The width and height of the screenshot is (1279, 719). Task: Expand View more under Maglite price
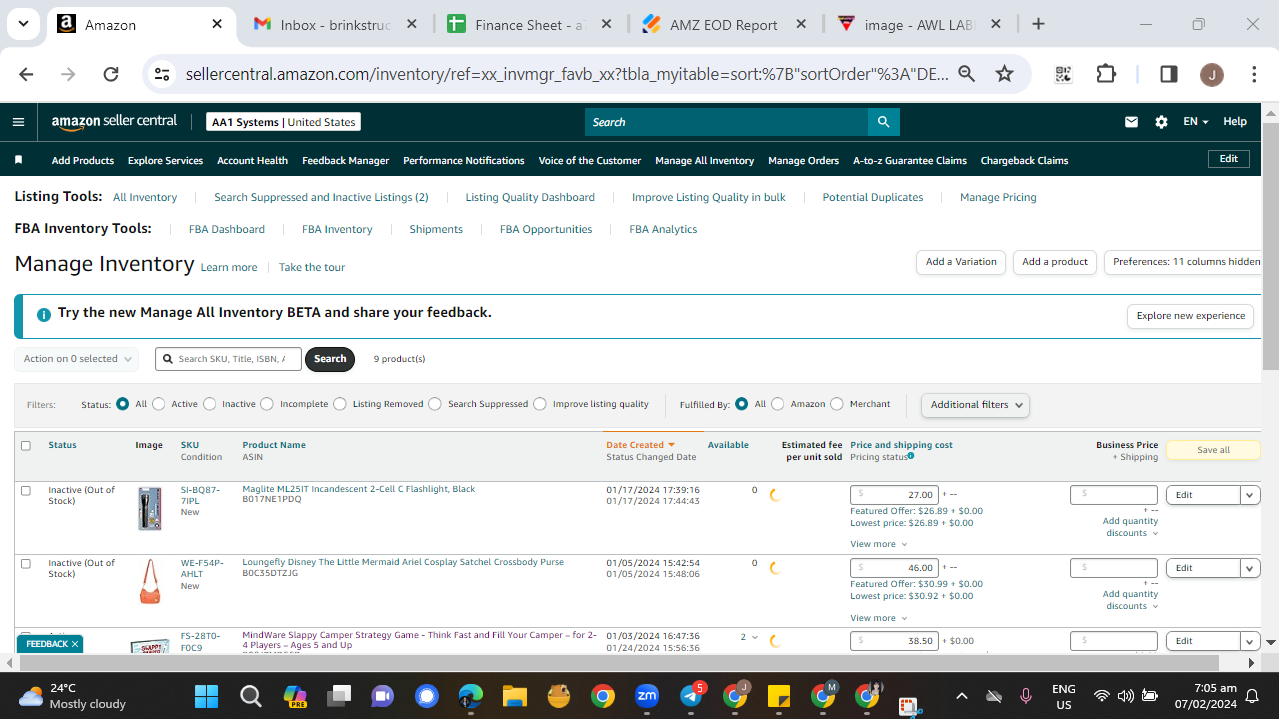point(878,544)
